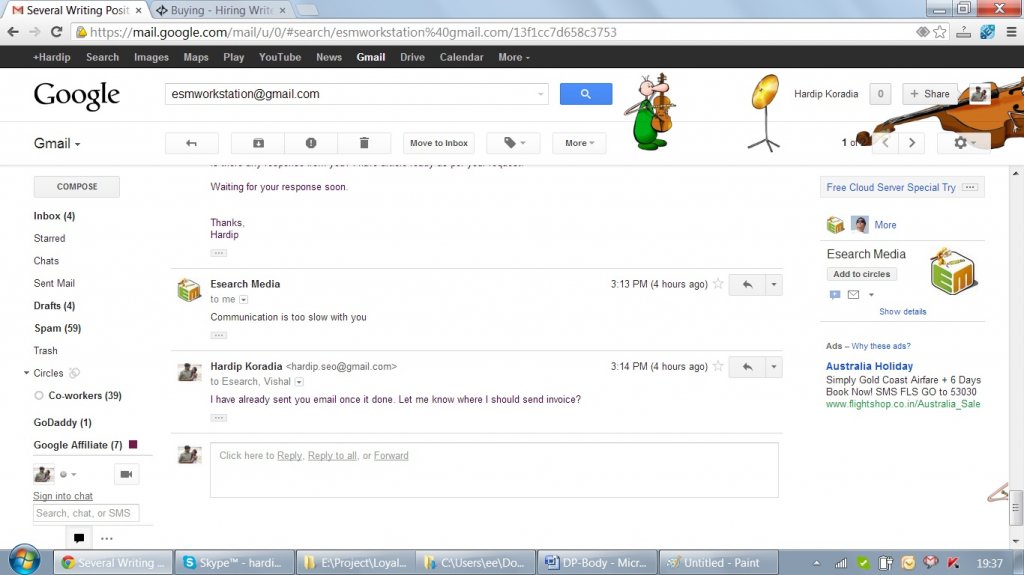Expand trimmed content under invoice message
The image size is (1024, 575).
[x=219, y=418]
